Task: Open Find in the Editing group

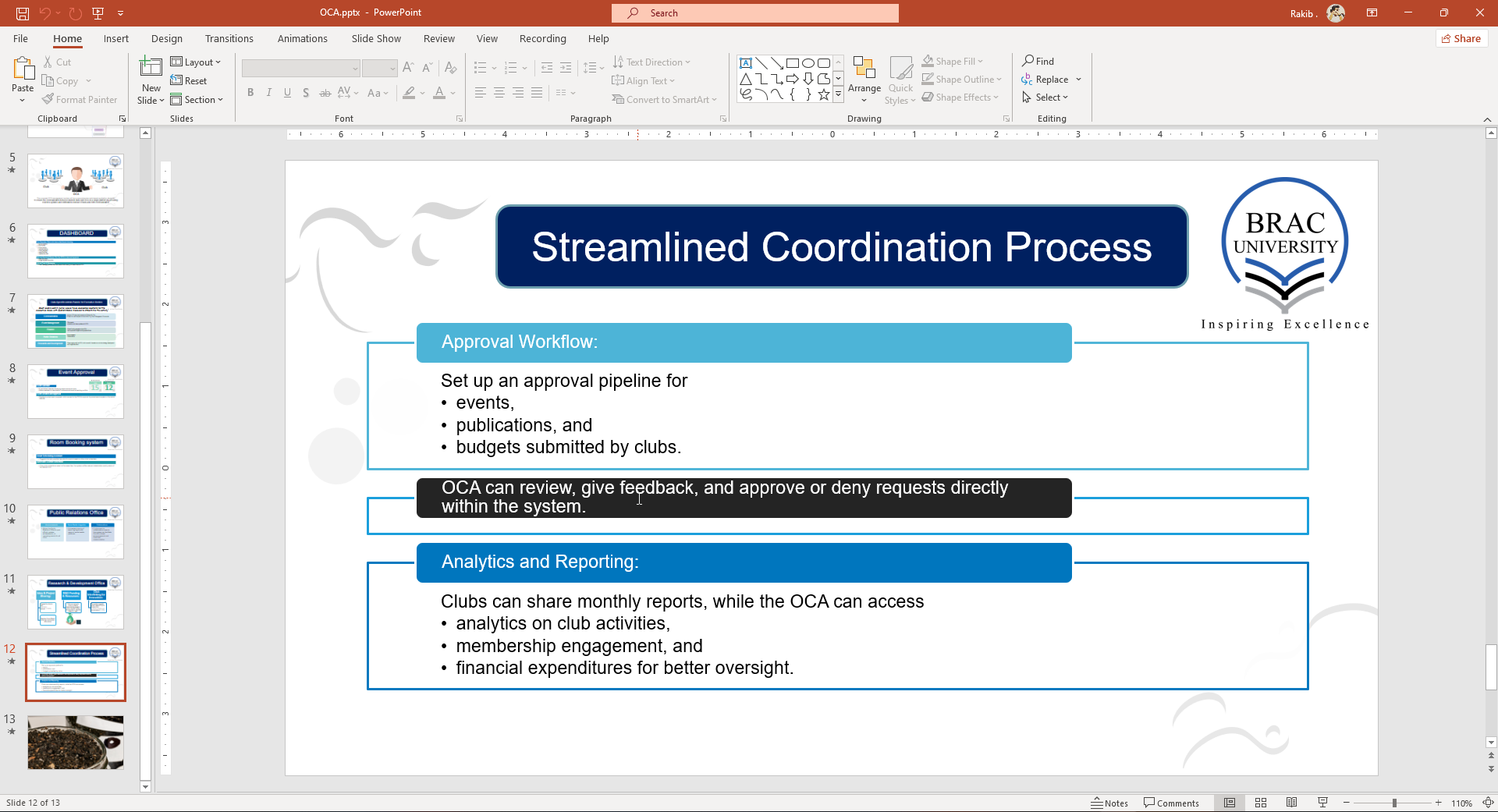Action: (x=1038, y=61)
